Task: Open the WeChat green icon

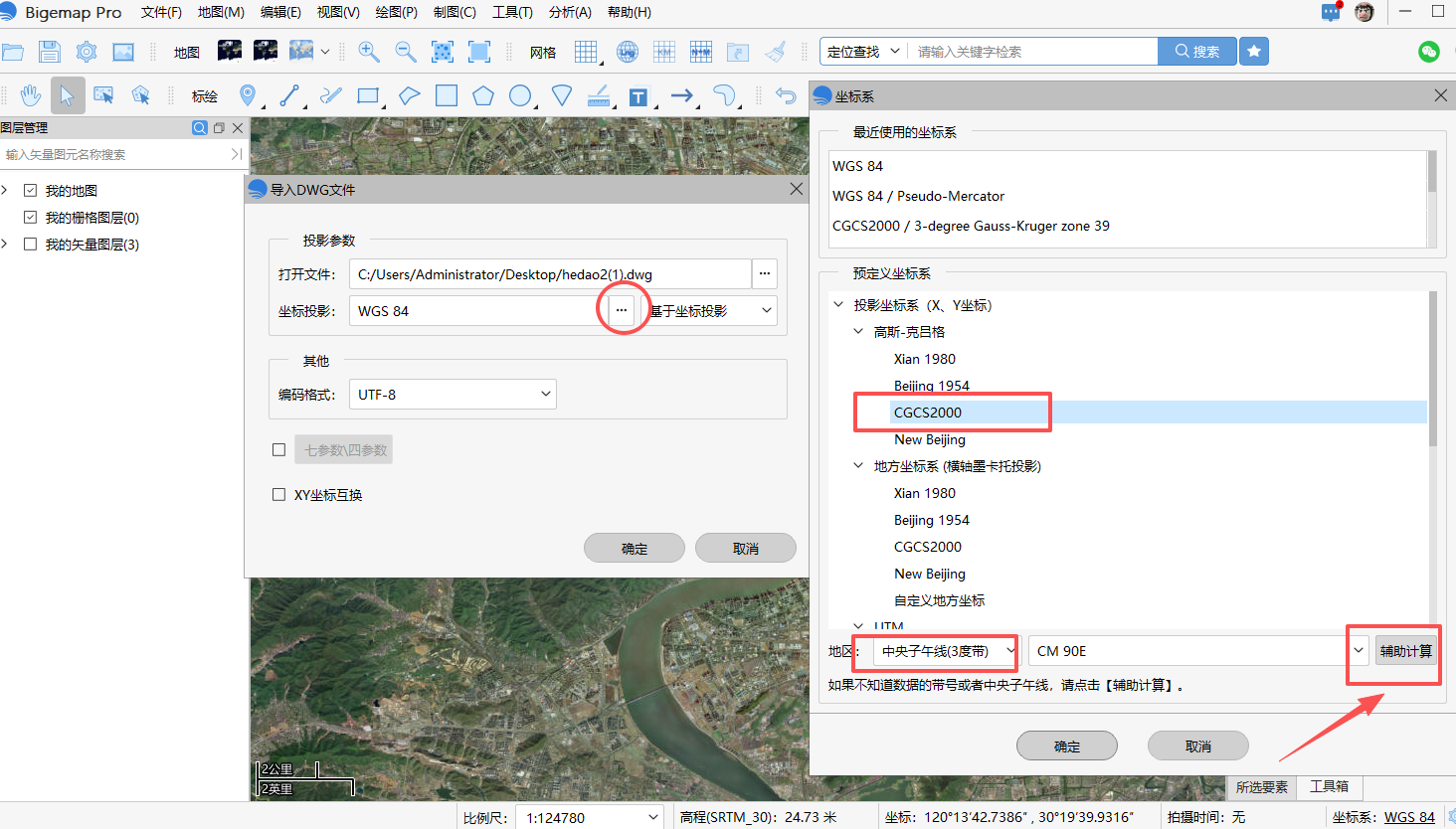Action: (1429, 52)
